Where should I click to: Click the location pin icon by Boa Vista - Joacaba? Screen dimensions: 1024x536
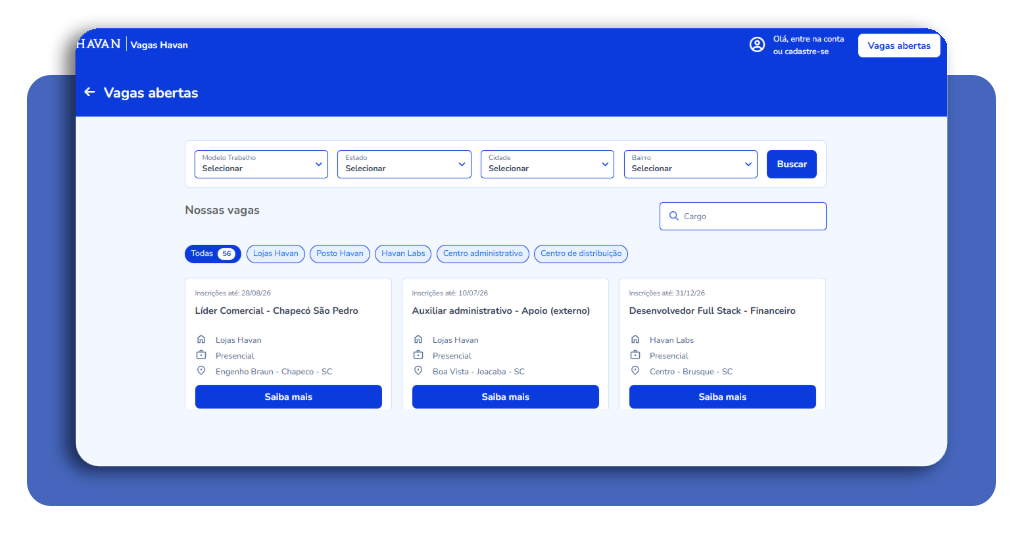418,371
